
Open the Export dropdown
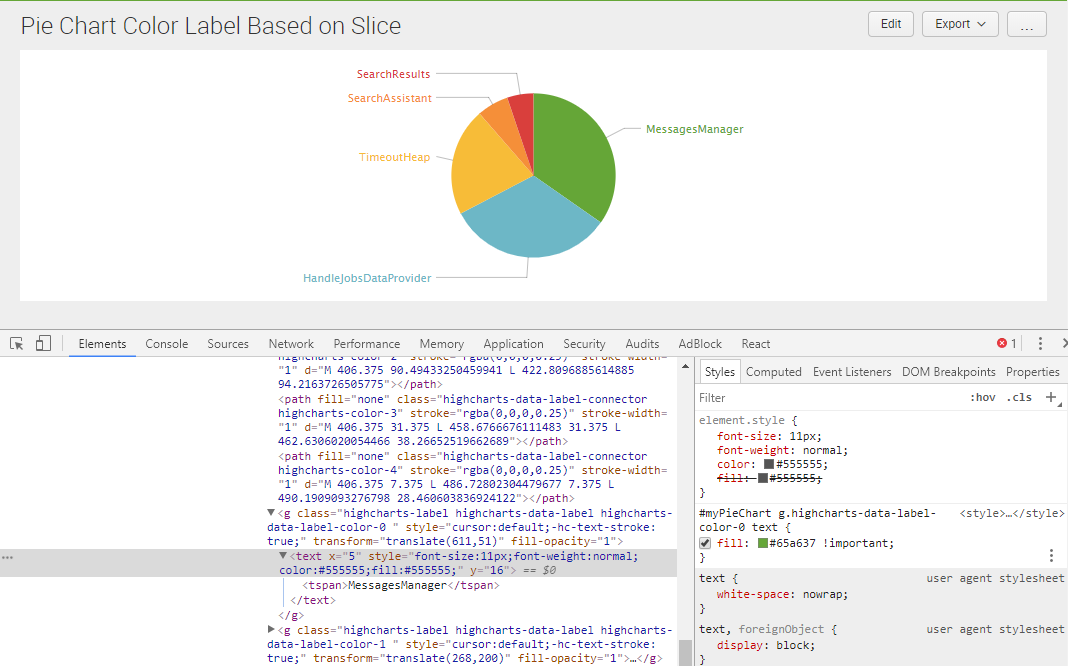(x=959, y=24)
